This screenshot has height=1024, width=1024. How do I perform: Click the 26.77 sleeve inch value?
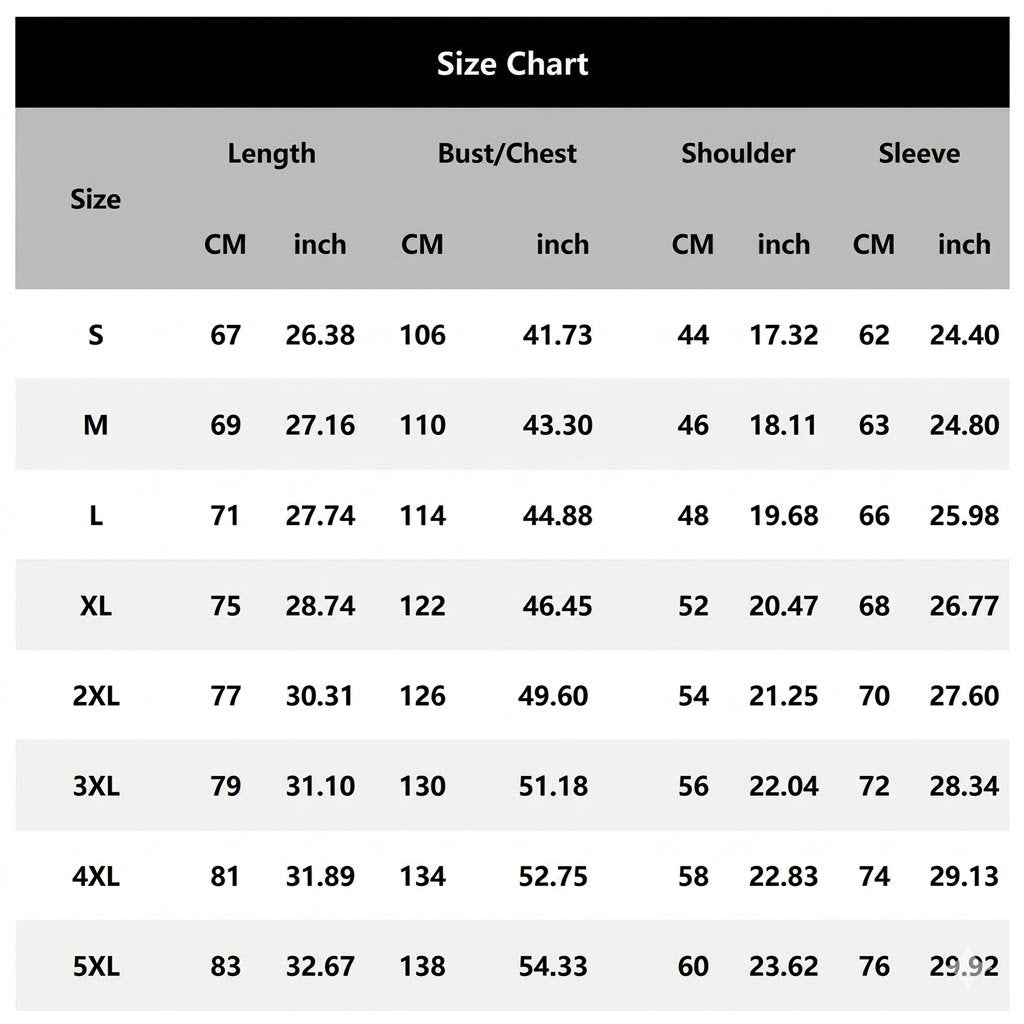click(964, 606)
